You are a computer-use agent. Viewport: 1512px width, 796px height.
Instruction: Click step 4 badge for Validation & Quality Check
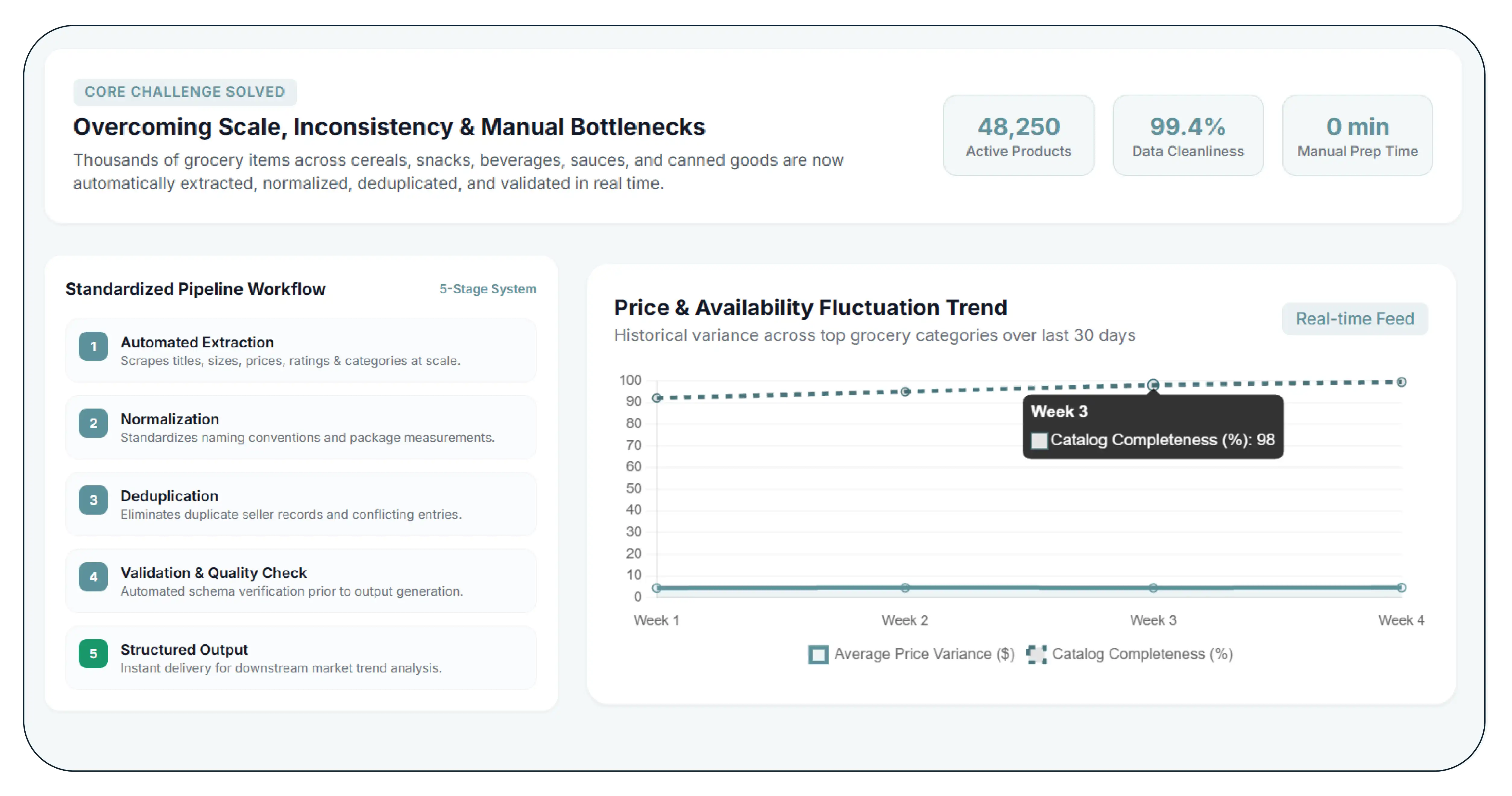93,577
